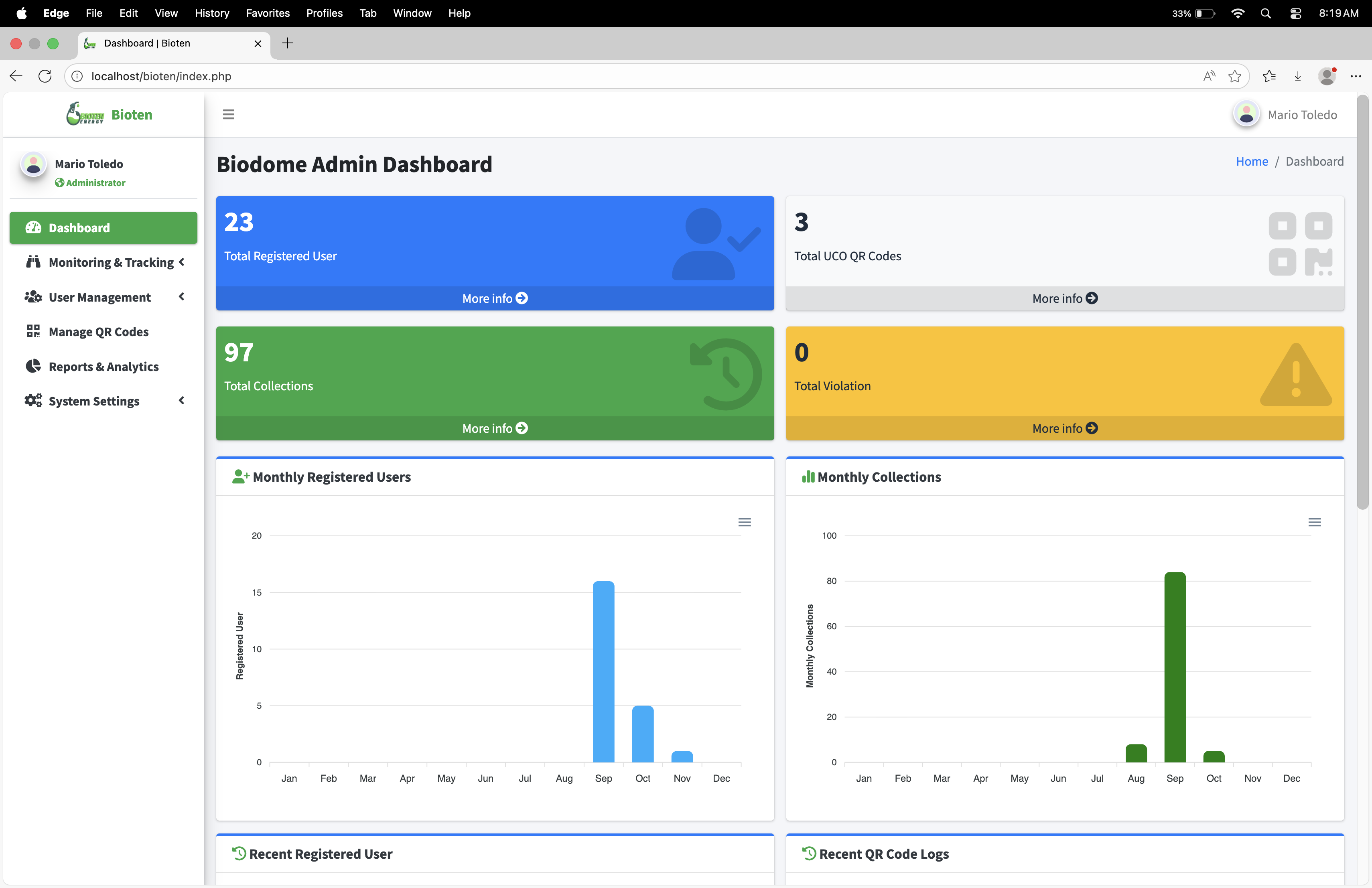Click More info on Total Registered User
The height and width of the screenshot is (888, 1372).
tap(495, 298)
